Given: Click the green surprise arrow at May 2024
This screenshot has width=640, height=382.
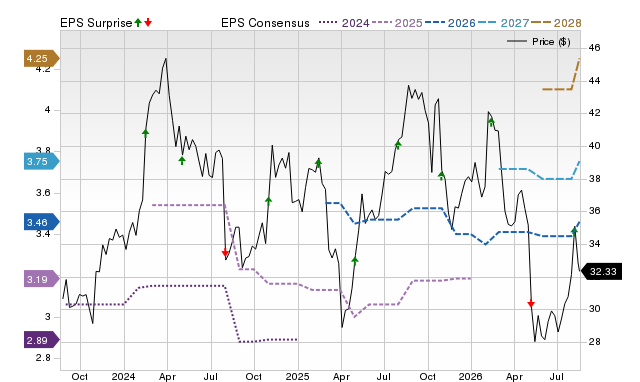Looking at the screenshot, I should [x=182, y=160].
